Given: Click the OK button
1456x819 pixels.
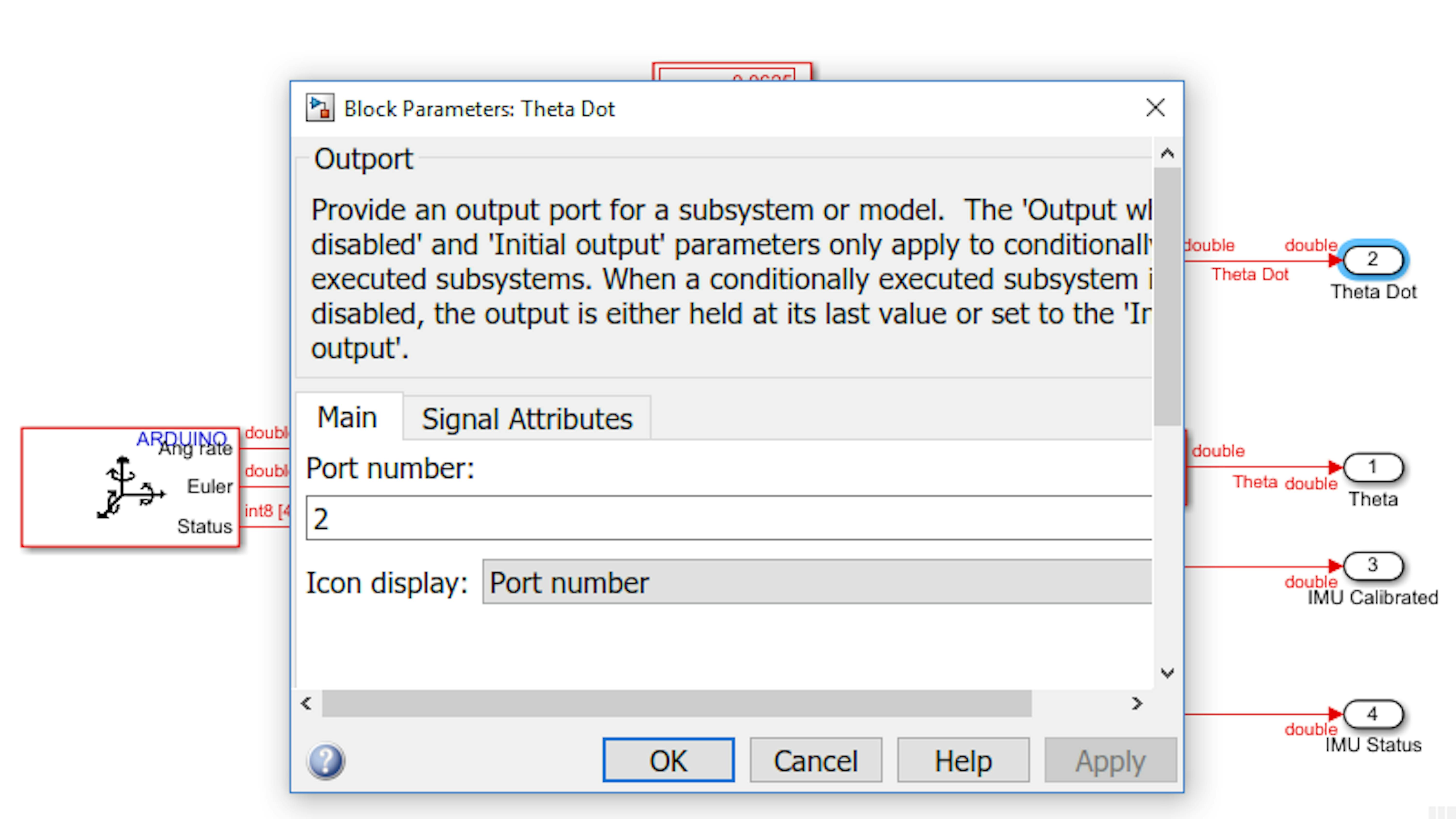Looking at the screenshot, I should click(x=669, y=760).
